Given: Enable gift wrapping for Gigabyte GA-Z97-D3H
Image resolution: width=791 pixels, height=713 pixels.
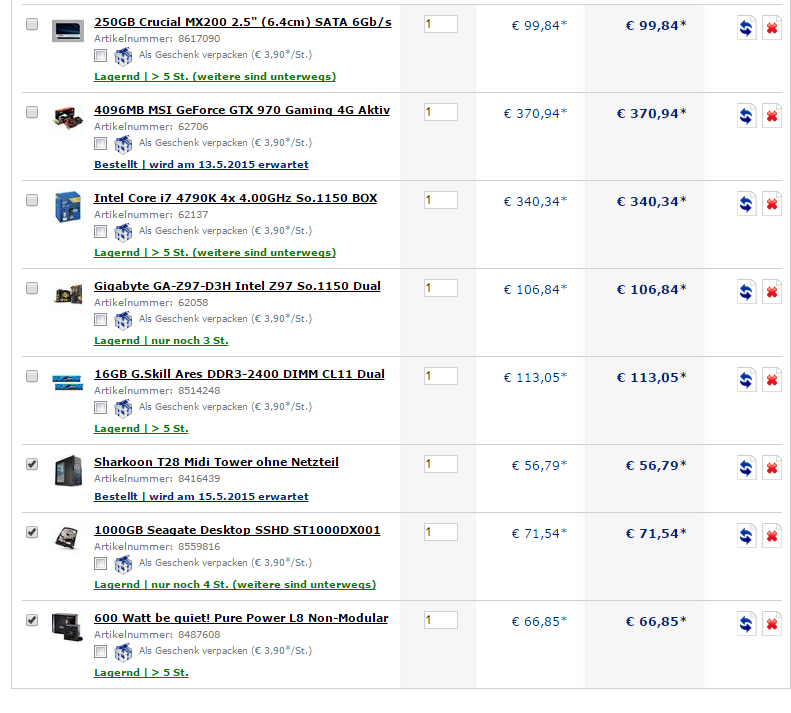Looking at the screenshot, I should (x=100, y=319).
